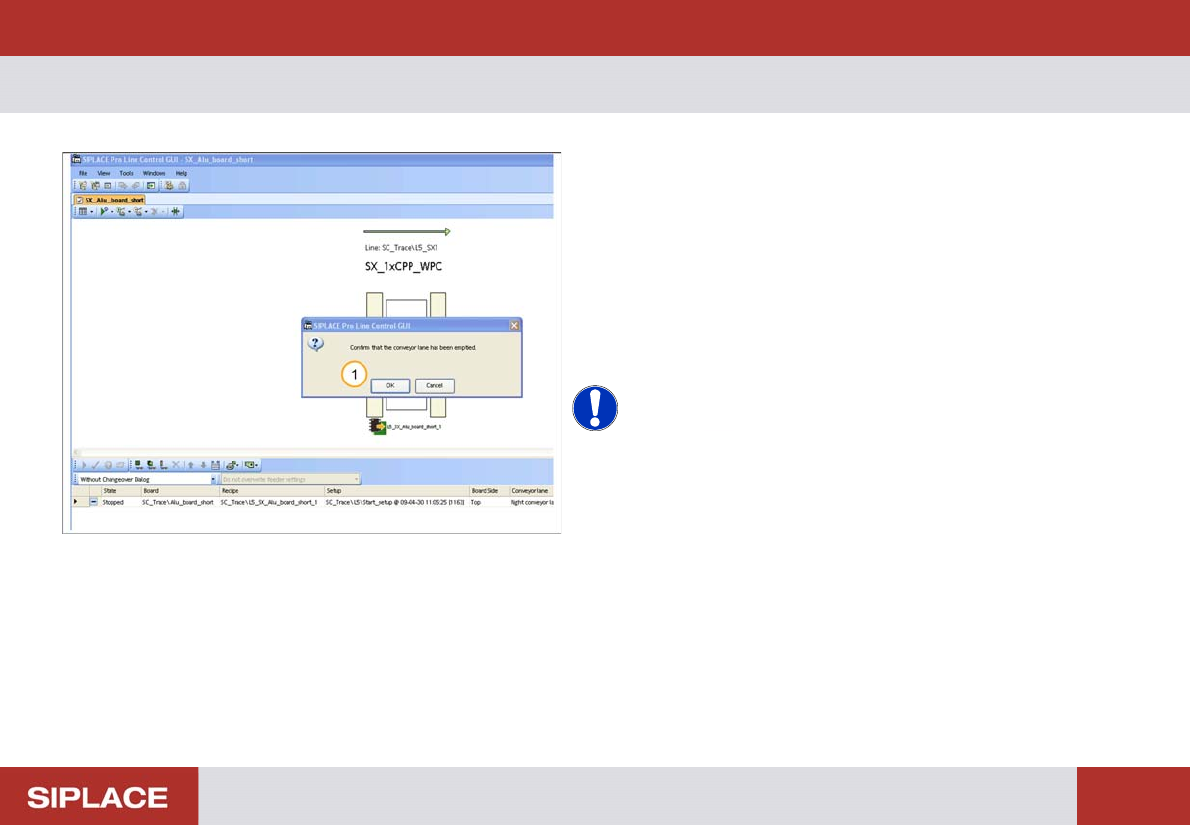Viewport: 1190px width, 825px height.
Task: Click the row selector arrow of Stopped row
Action: point(75,502)
